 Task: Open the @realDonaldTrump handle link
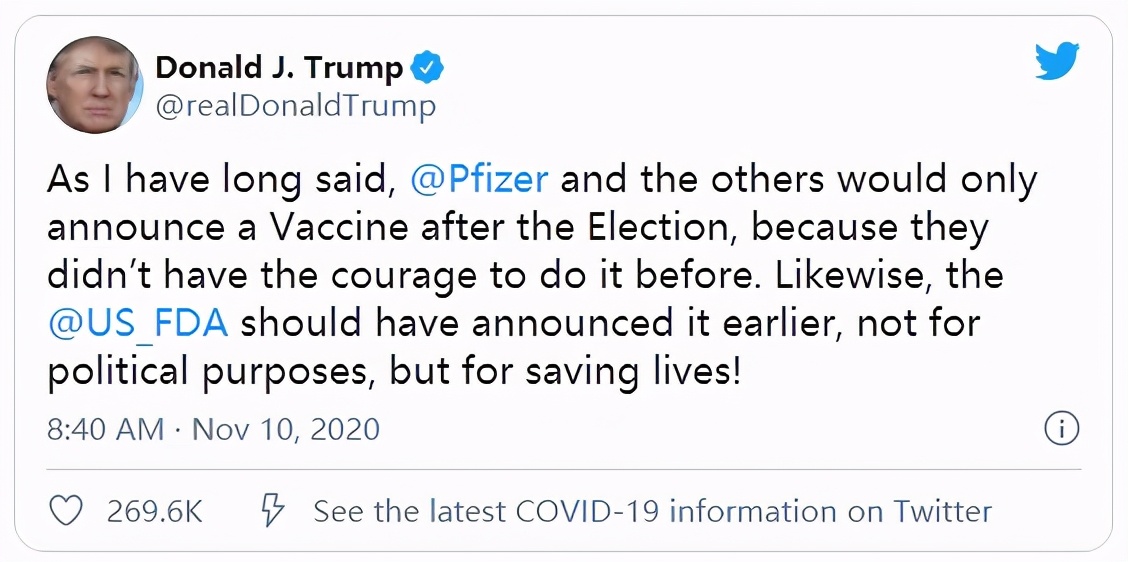[295, 105]
